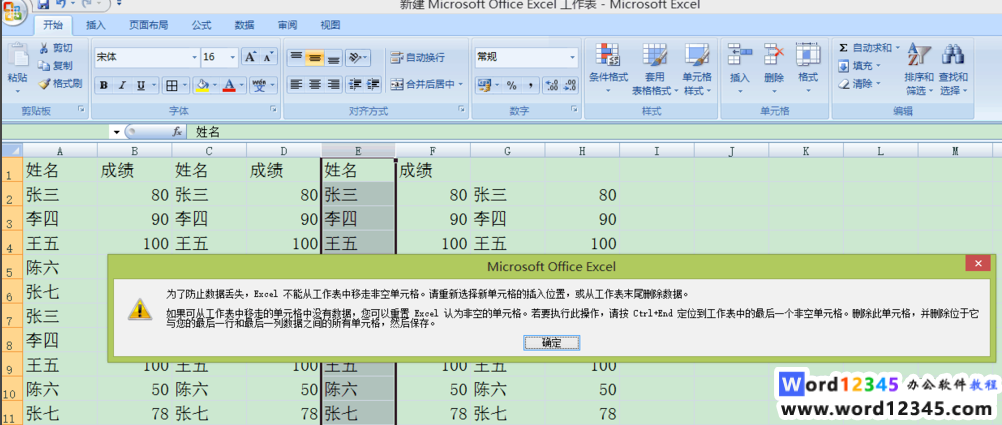The height and width of the screenshot is (425, 1002).
Task: Click the text orientation icon
Action: click(x=354, y=57)
